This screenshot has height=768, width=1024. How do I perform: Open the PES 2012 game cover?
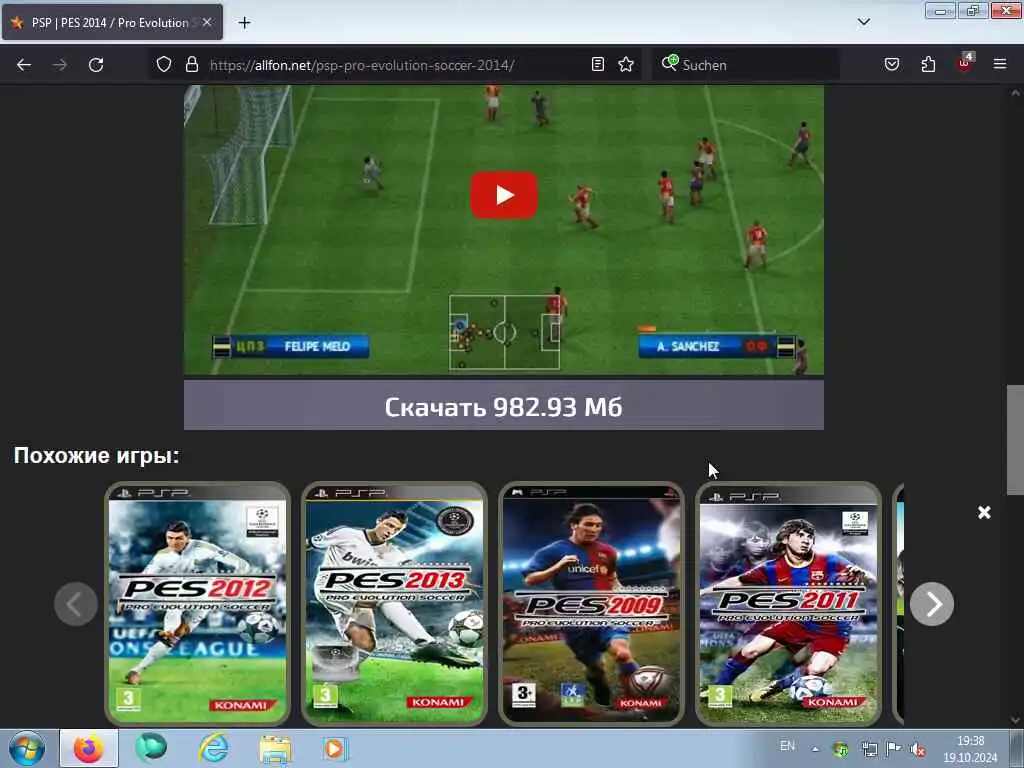click(x=197, y=604)
